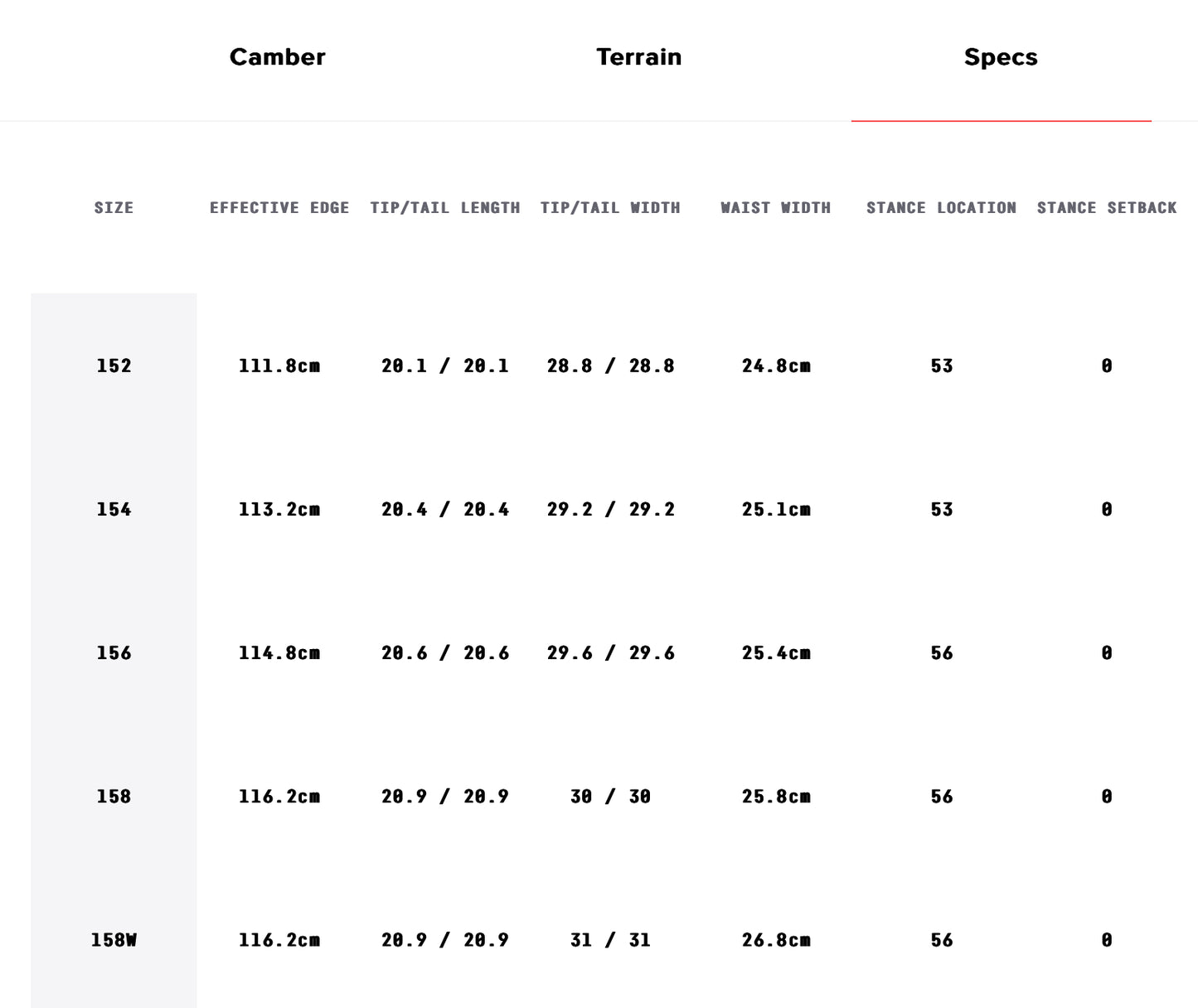Click the 111.8cm effective edge value
1198x1008 pixels.
pos(279,366)
